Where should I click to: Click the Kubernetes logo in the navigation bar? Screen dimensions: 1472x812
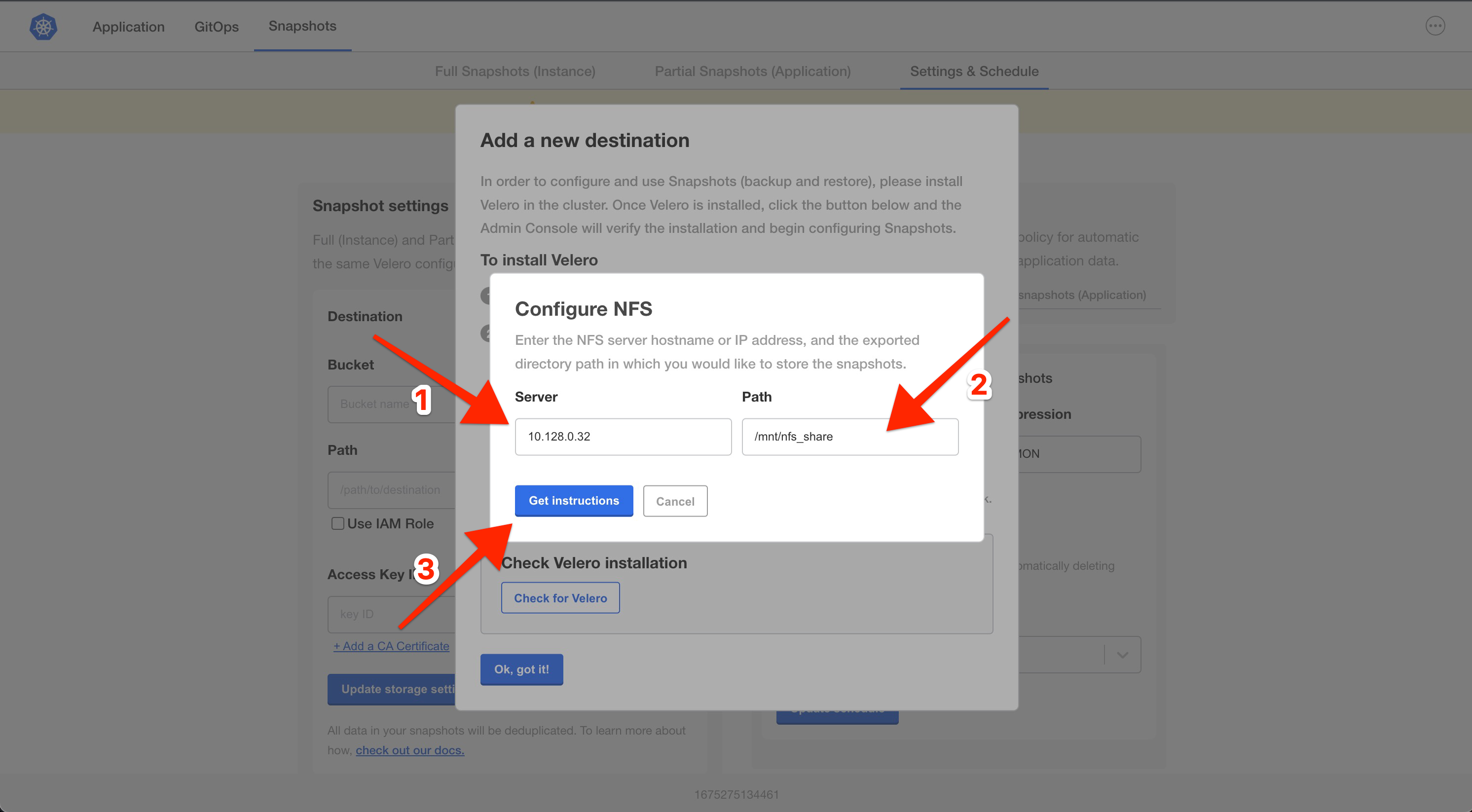(42, 26)
